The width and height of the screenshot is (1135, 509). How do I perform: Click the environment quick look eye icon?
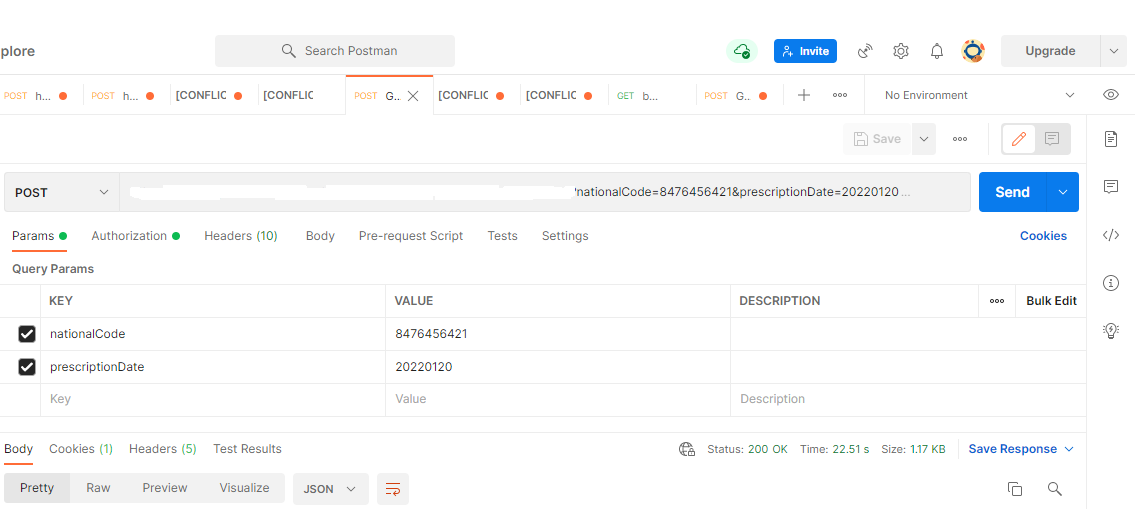[1111, 95]
